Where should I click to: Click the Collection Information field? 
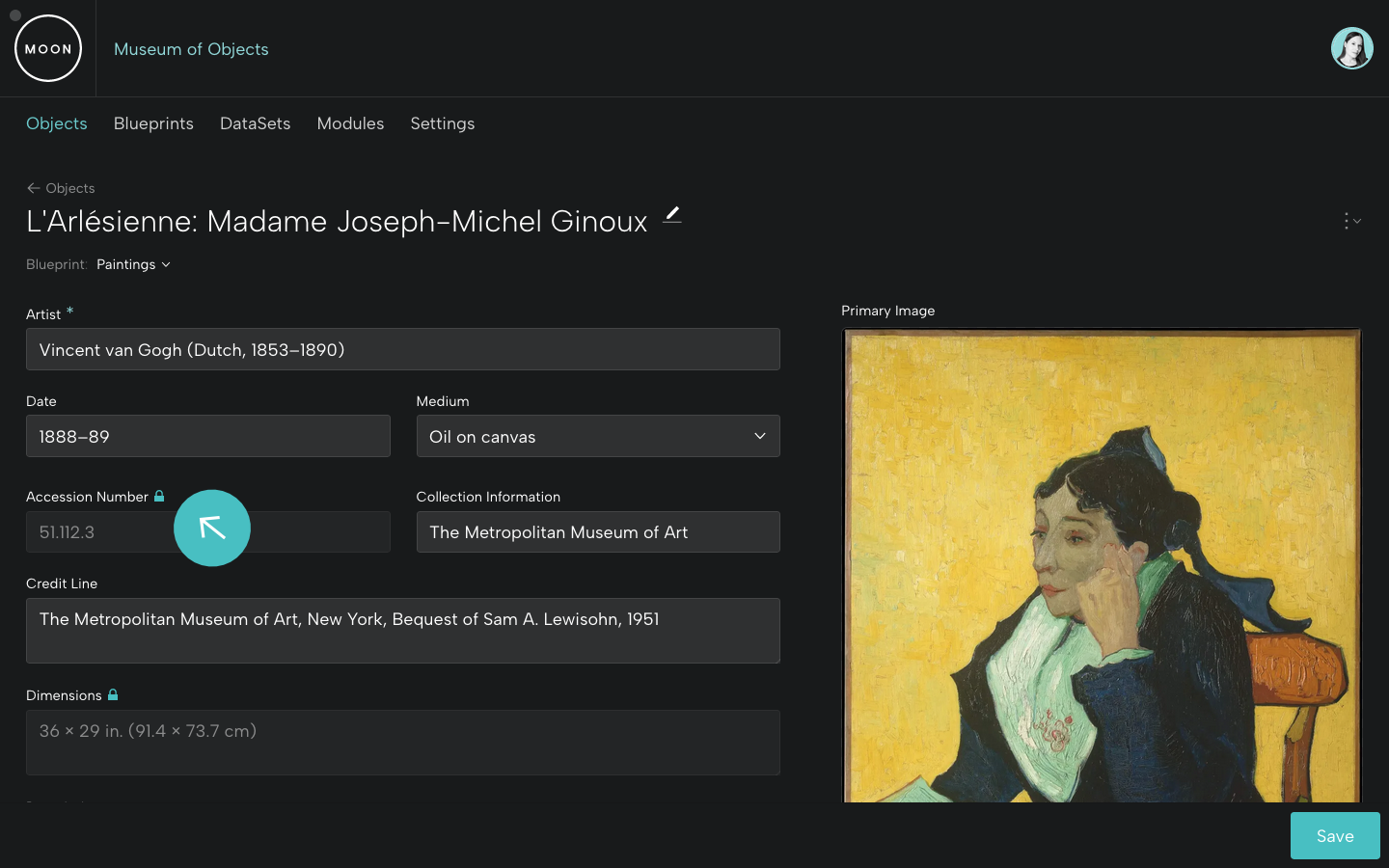click(x=598, y=531)
